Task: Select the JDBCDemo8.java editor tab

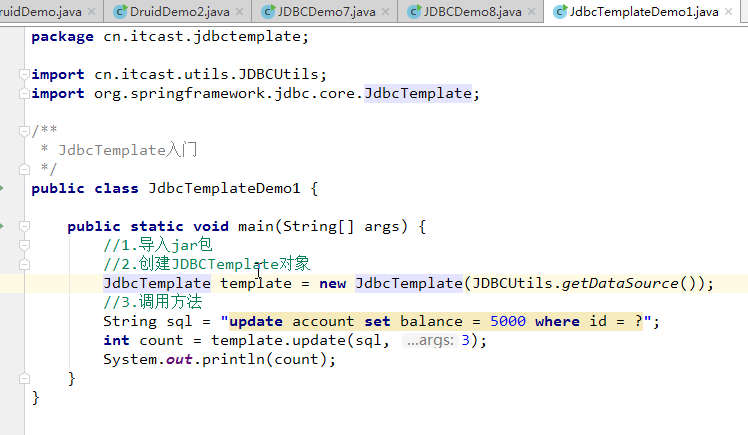Action: click(472, 11)
